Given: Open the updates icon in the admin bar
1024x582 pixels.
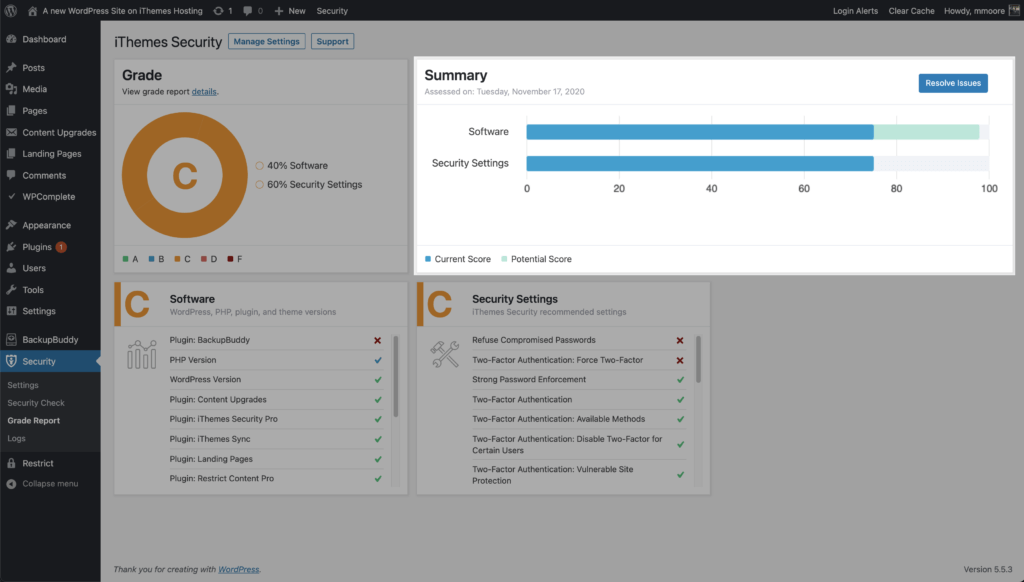Looking at the screenshot, I should (218, 10).
